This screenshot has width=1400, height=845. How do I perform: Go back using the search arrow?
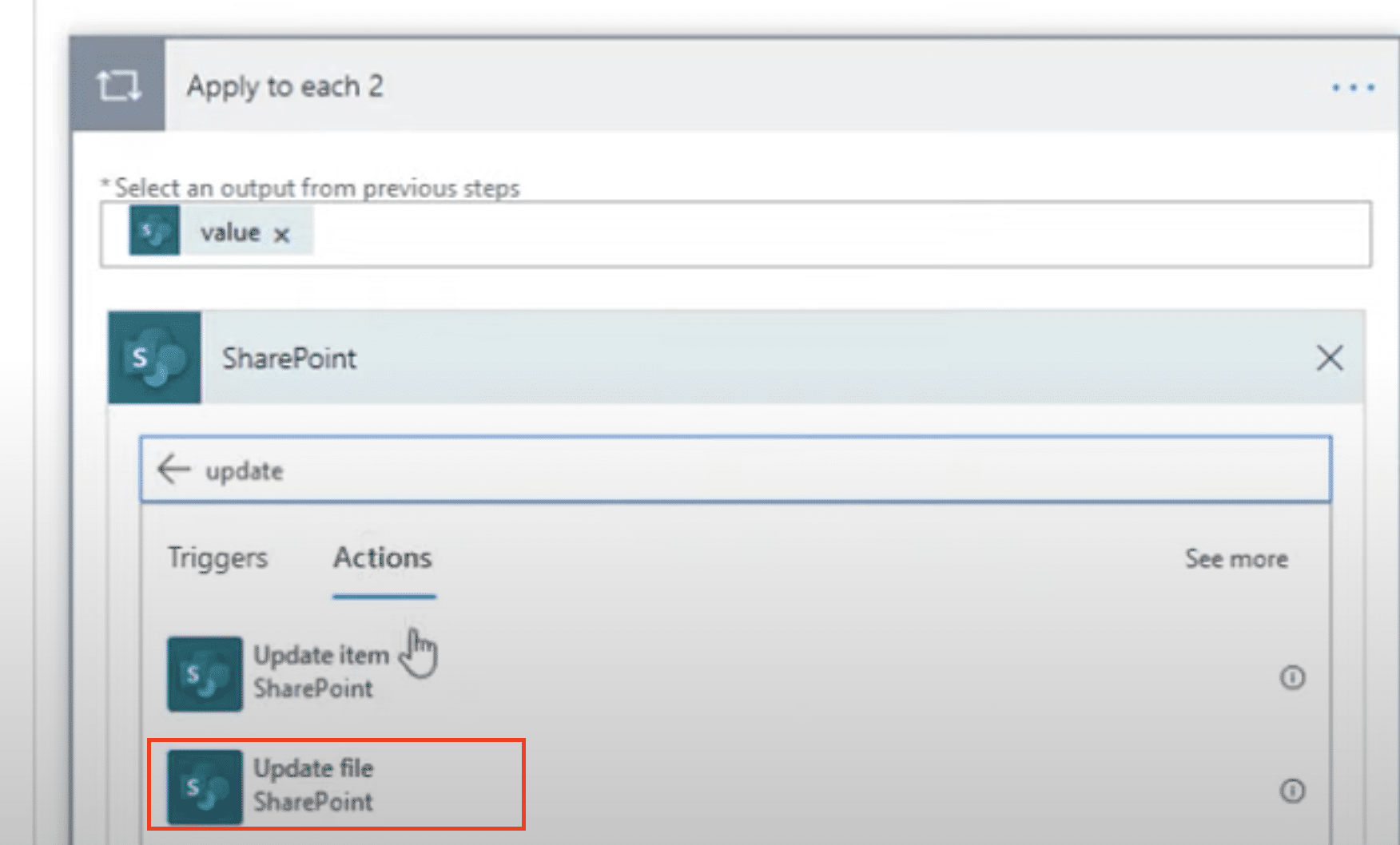tap(173, 470)
